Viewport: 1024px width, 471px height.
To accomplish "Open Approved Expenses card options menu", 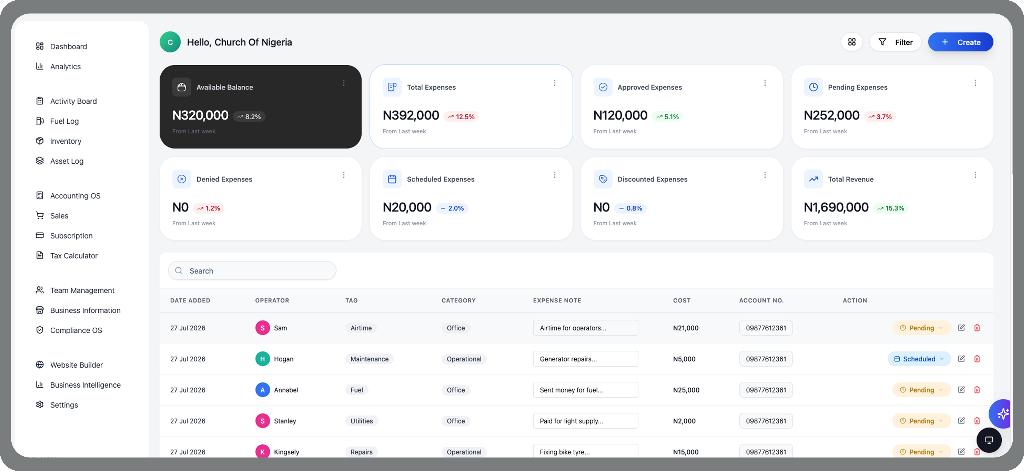I will [765, 83].
